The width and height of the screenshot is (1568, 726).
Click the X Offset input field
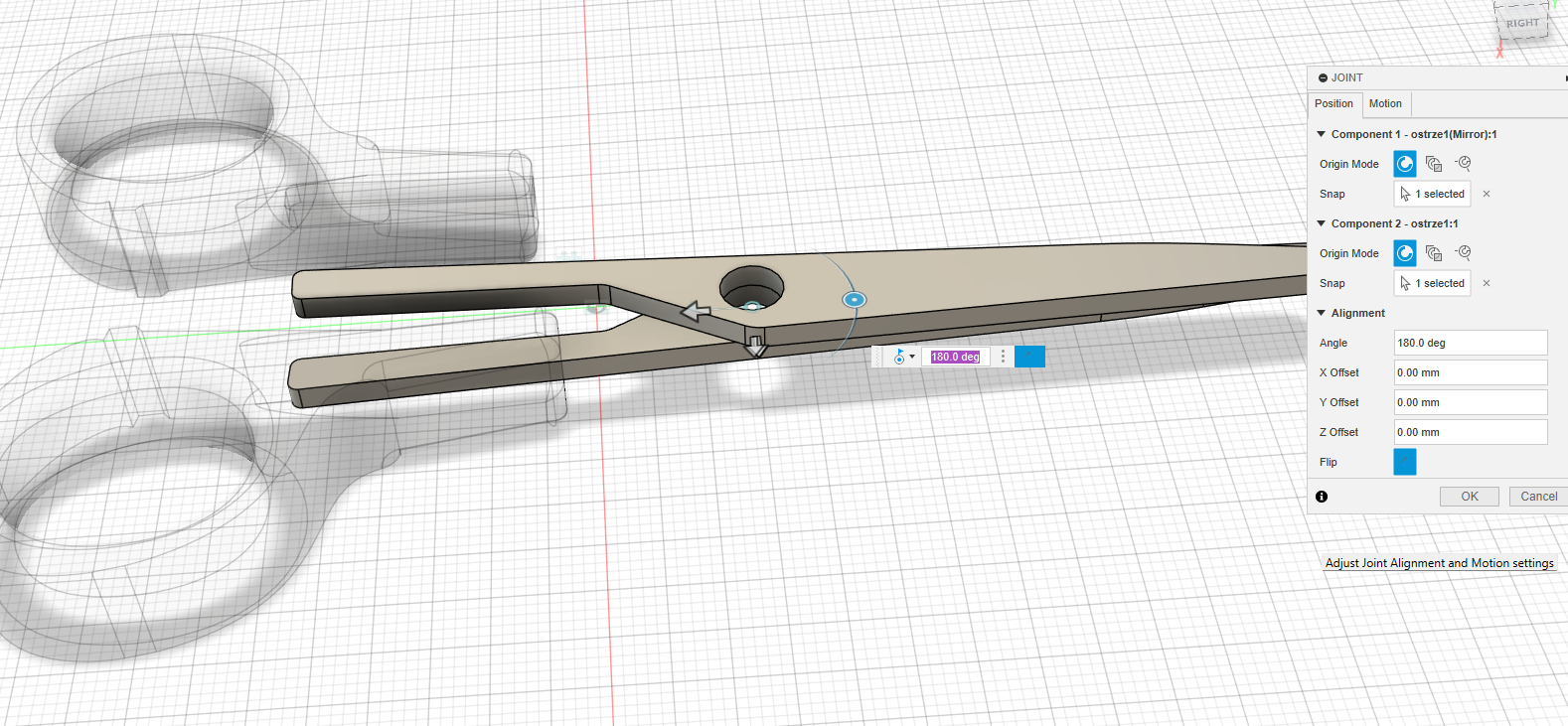(x=1470, y=372)
